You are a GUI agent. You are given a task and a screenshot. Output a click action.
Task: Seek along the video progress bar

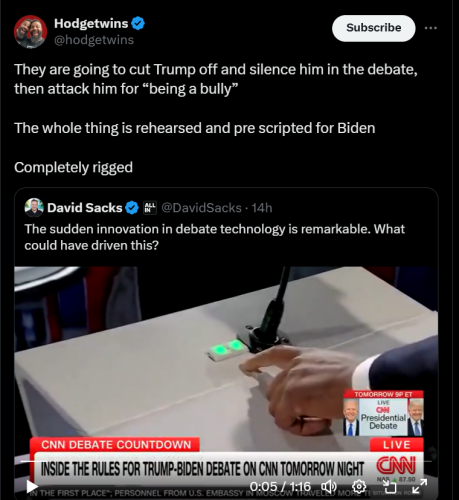click(x=226, y=462)
